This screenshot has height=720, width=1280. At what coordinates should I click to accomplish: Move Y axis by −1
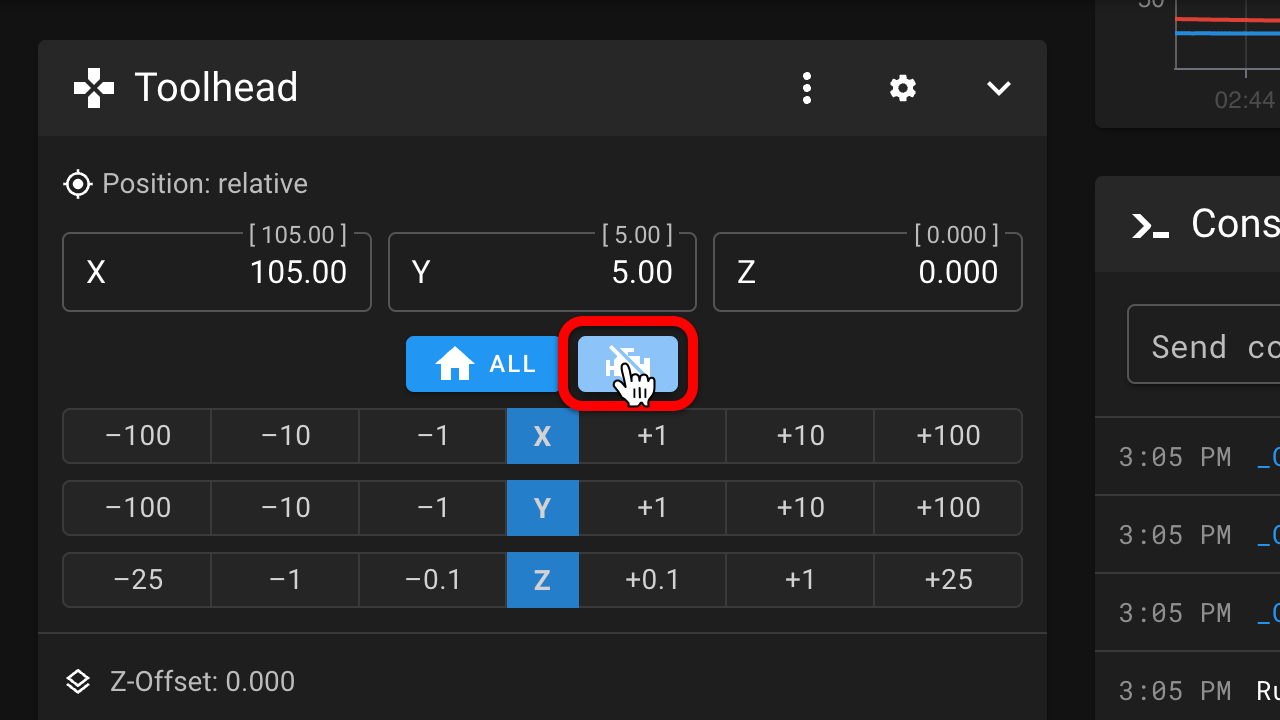coord(432,508)
